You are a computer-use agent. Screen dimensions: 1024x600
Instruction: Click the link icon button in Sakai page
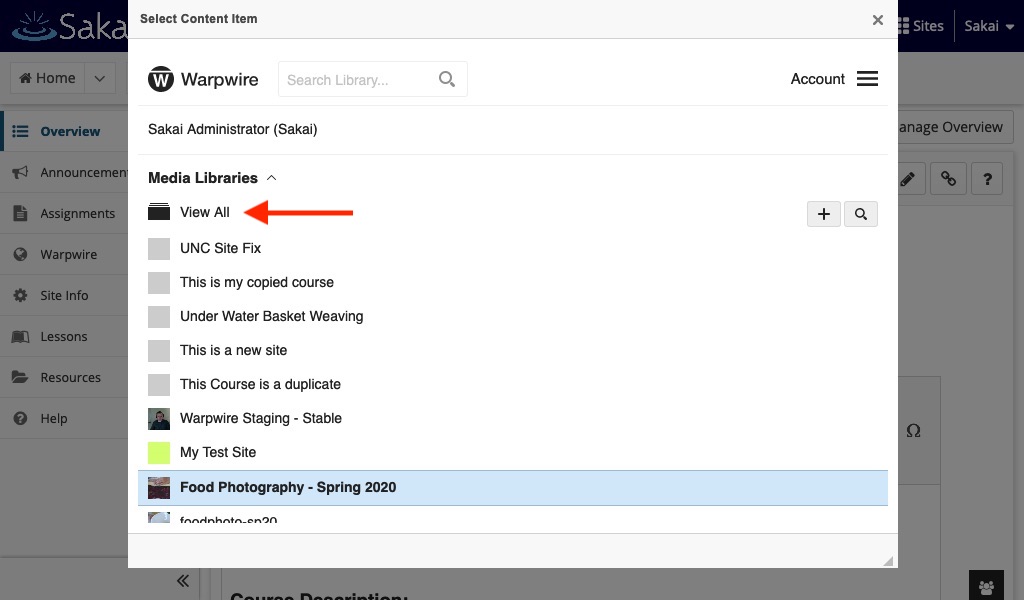[x=948, y=178]
